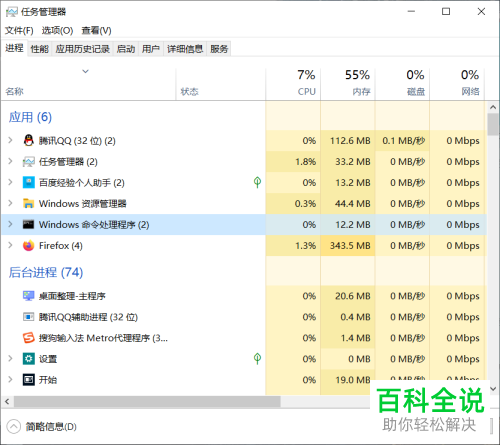Viewport: 500px width, 445px height.
Task: Click the vertical scrollbar thumb
Action: pyautogui.click(x=493, y=124)
